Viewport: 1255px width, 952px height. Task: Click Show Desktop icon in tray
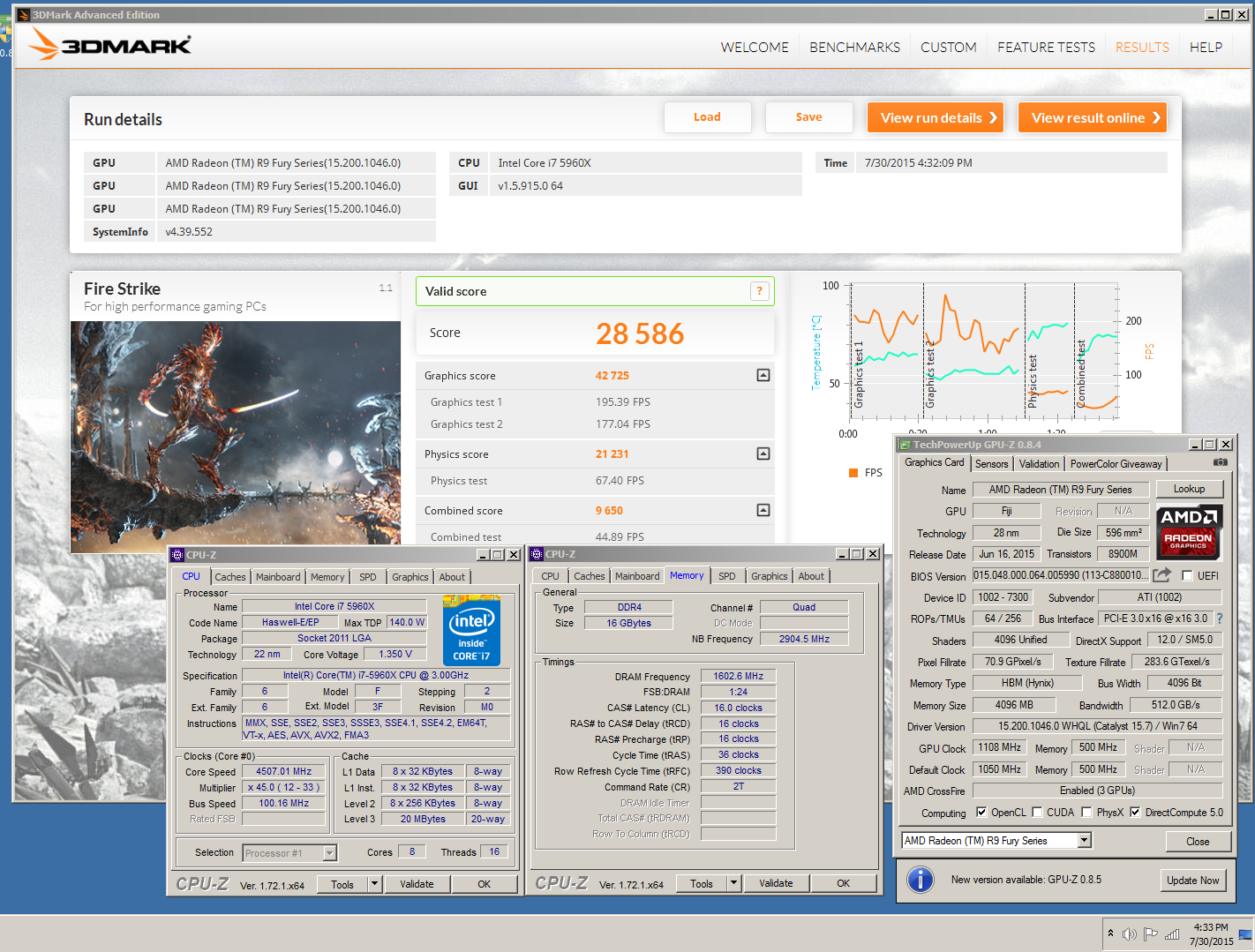pyautogui.click(x=1245, y=934)
